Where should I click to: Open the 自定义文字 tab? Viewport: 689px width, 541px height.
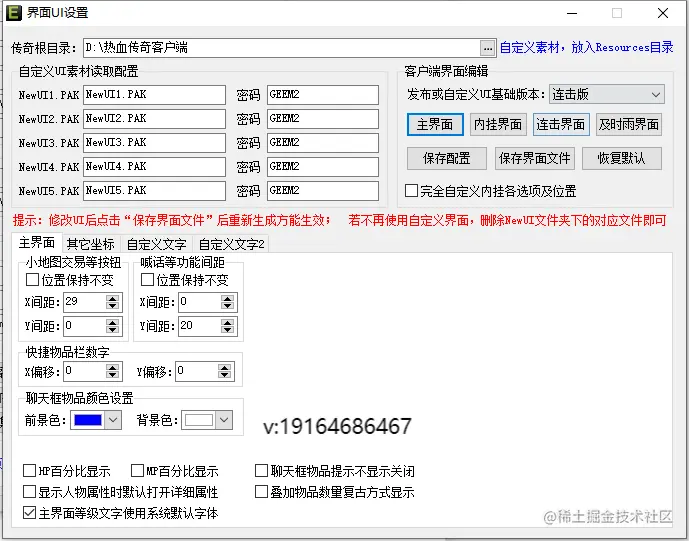point(156,244)
